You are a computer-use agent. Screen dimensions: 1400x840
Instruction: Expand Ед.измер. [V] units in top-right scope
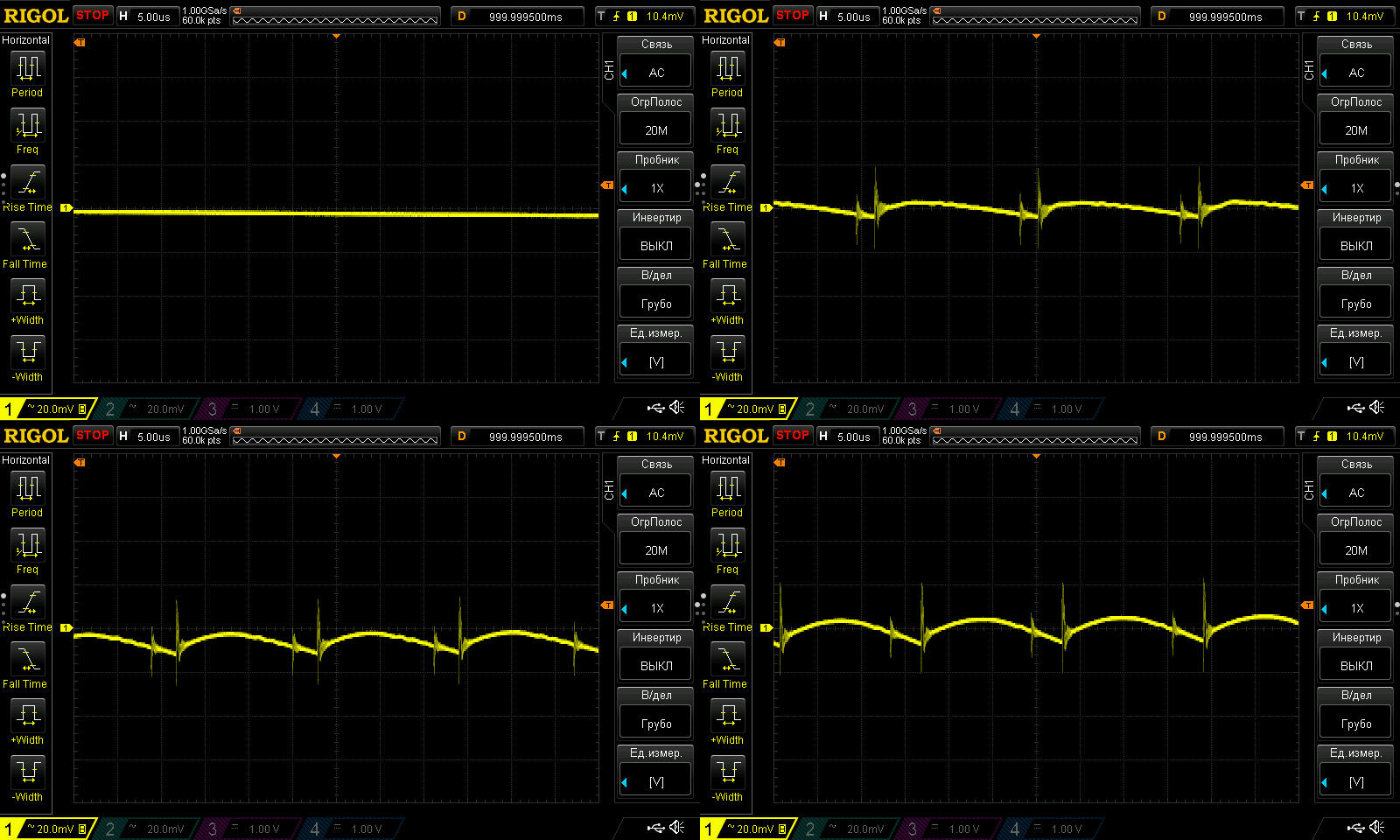[x=1355, y=361]
